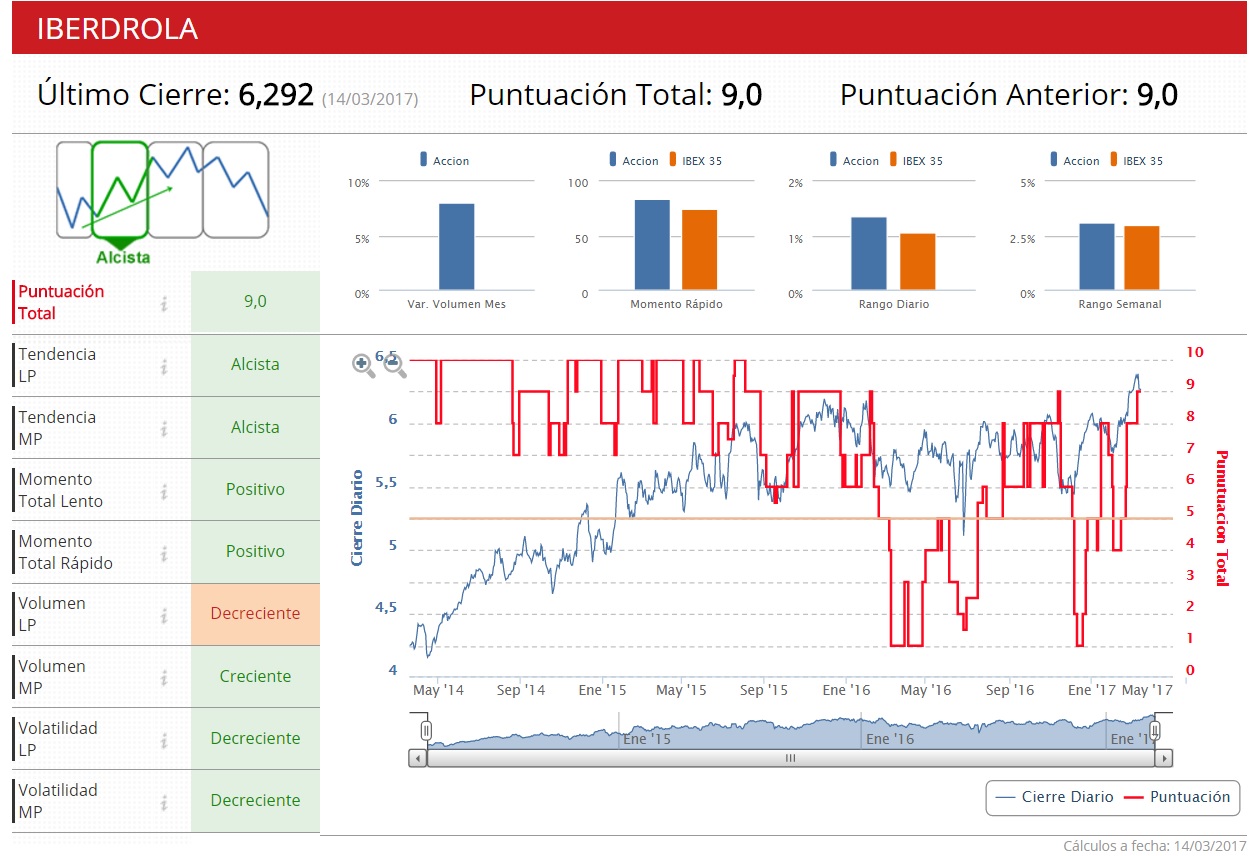
Task: Toggle Cierre Diario line in main legend
Action: 1054,797
